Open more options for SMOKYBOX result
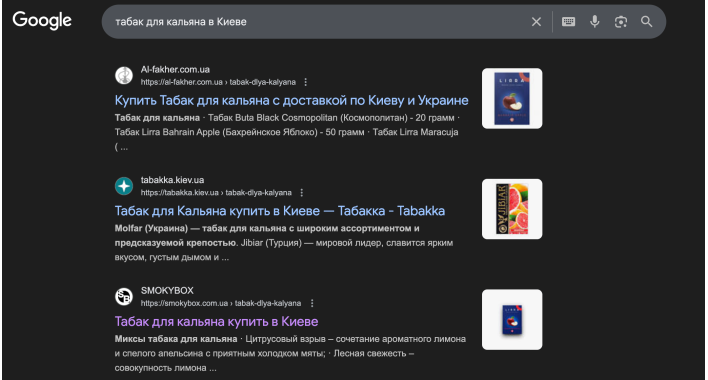The height and width of the screenshot is (380, 708). point(312,303)
